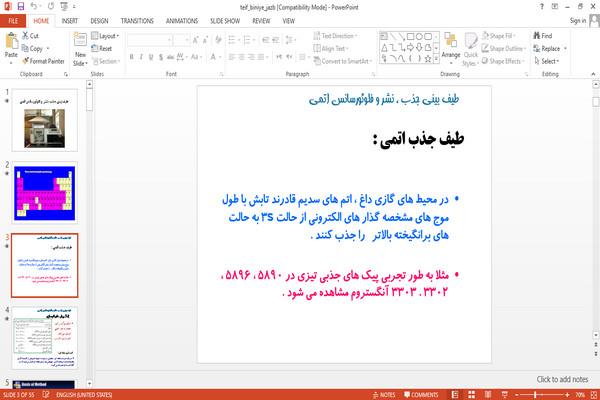Open the Section dropdown

(x=106, y=61)
